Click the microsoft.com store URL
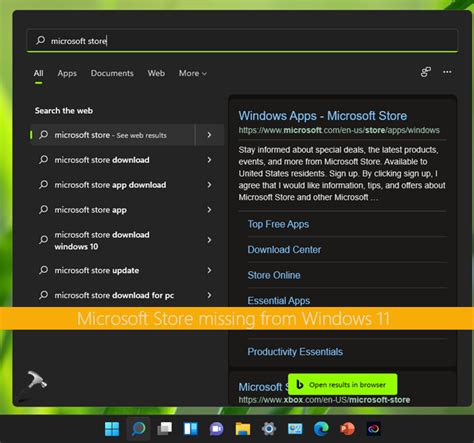Viewport: 474px width, 443px height. (339, 130)
